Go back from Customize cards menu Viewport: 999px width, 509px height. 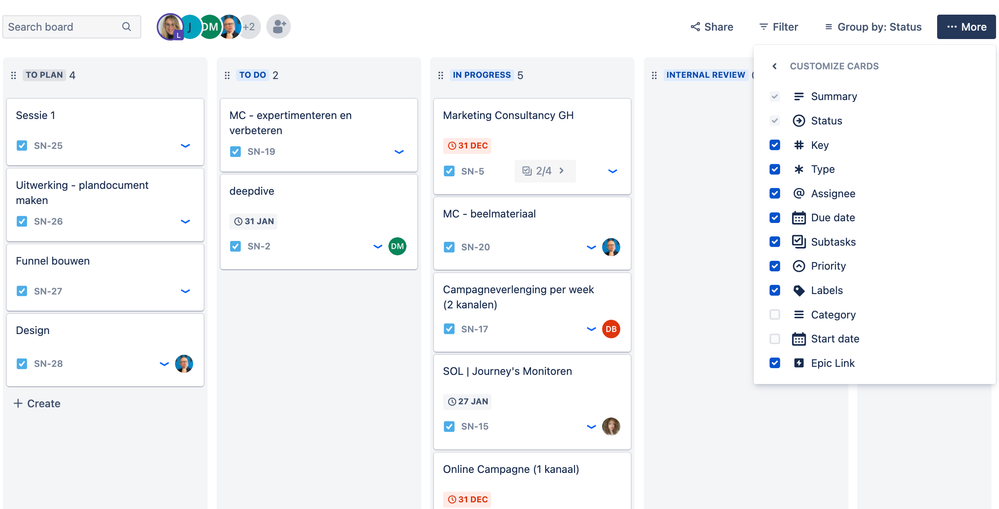(775, 66)
